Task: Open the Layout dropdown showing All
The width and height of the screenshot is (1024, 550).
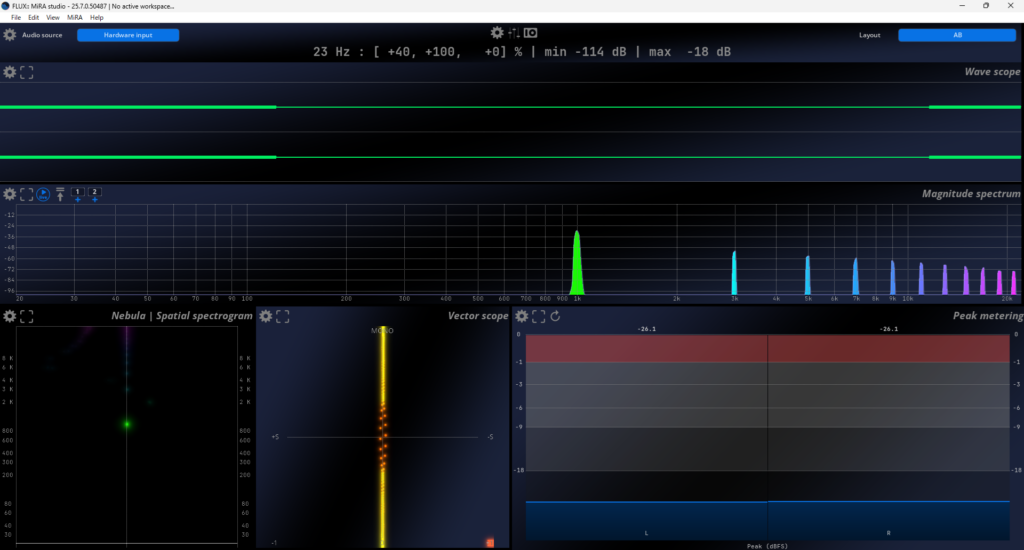Action: [x=956, y=35]
